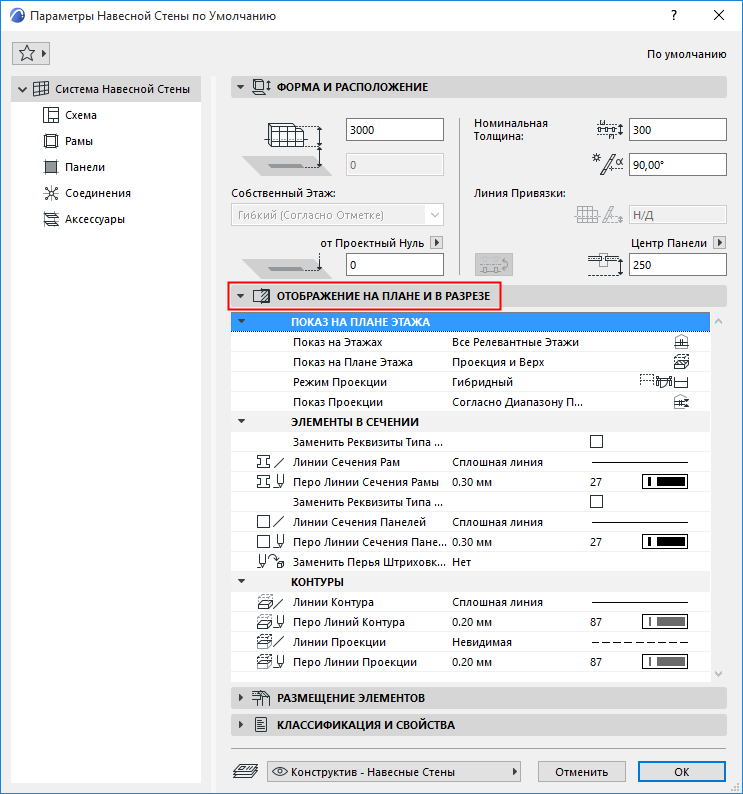Click the ОТОБРАЖЕНИЕ НА ПЛАНЕ panel hatch icon
Screen dimensions: 743x794
coord(261,296)
